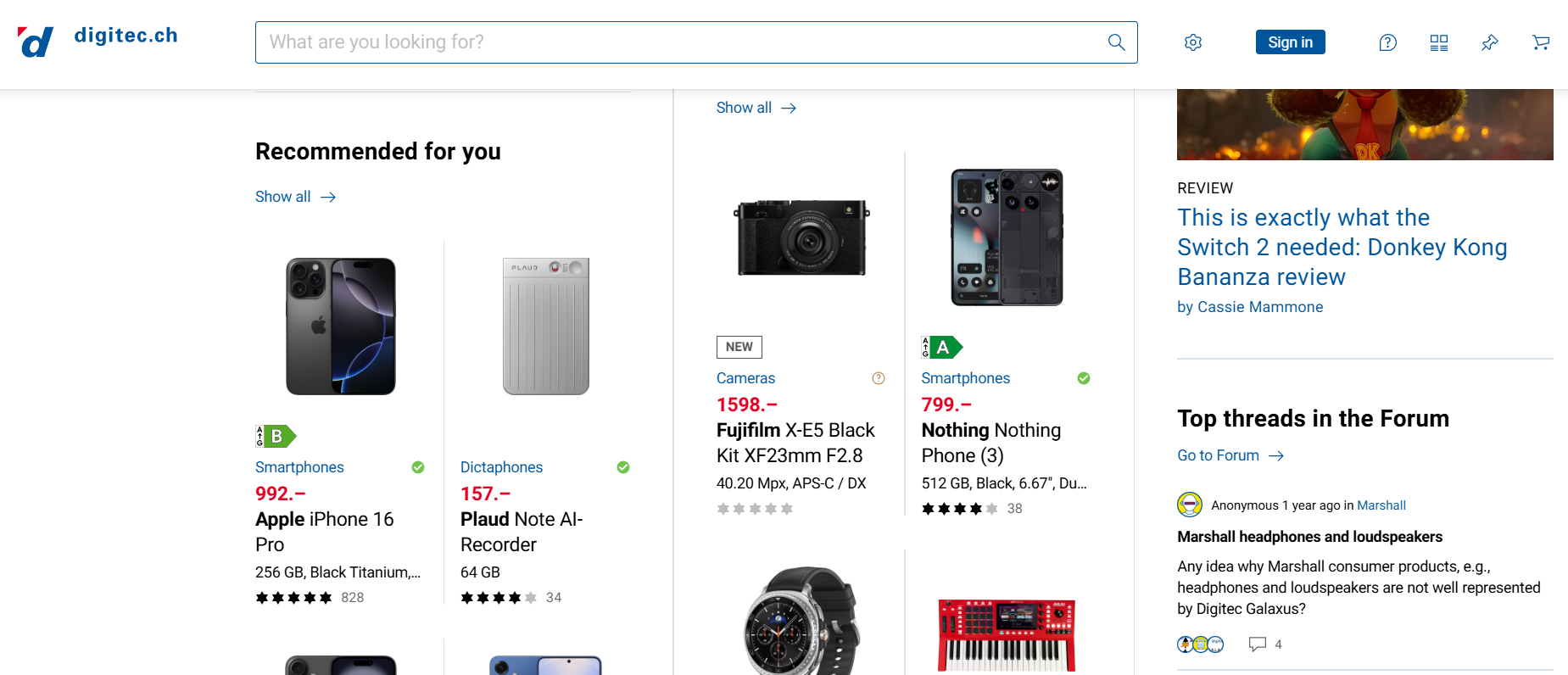Open the Donkey Kong Bananza review
Image resolution: width=1568 pixels, height=675 pixels.
[x=1342, y=247]
